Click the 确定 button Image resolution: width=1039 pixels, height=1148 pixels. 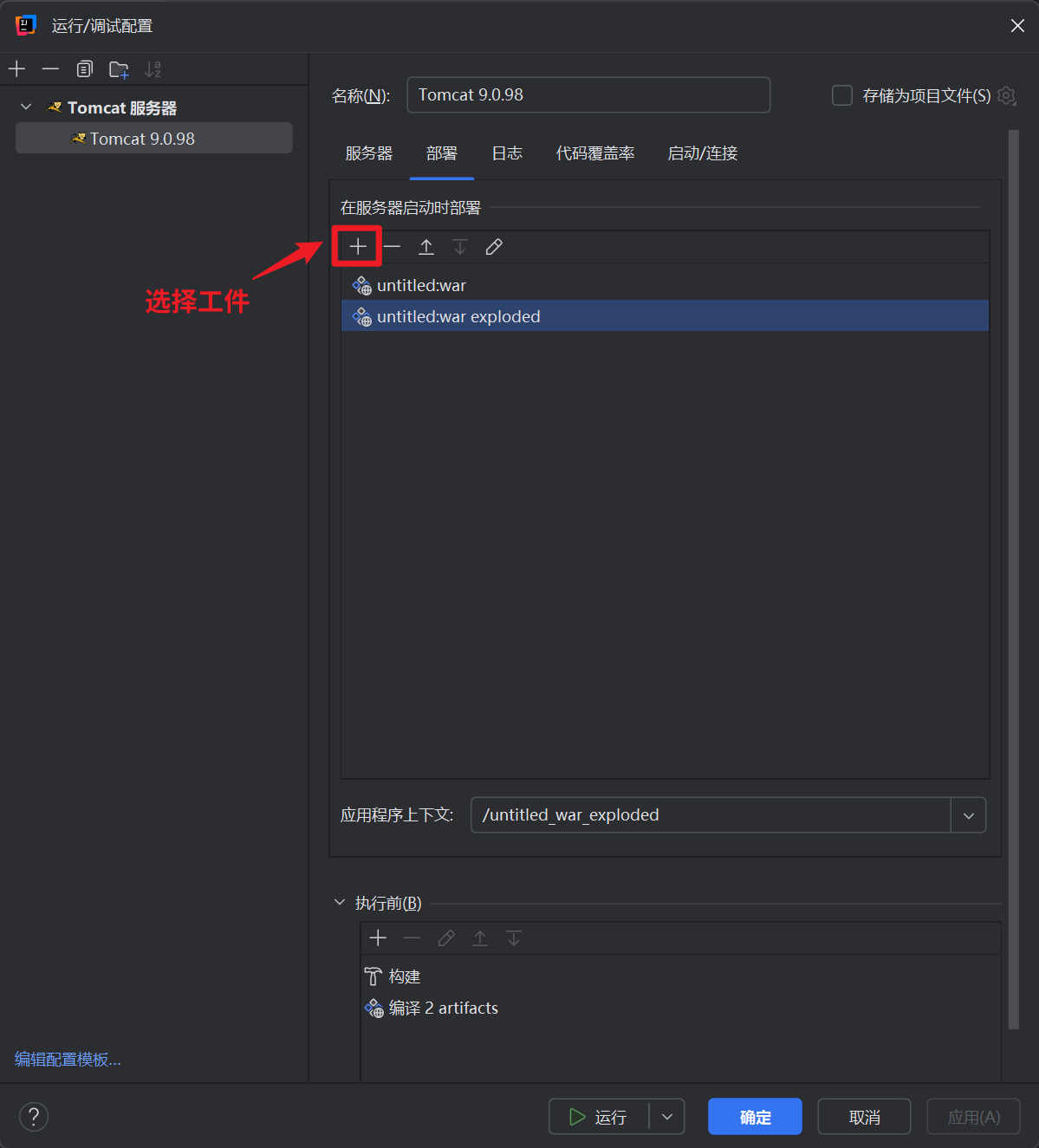pyautogui.click(x=755, y=1117)
